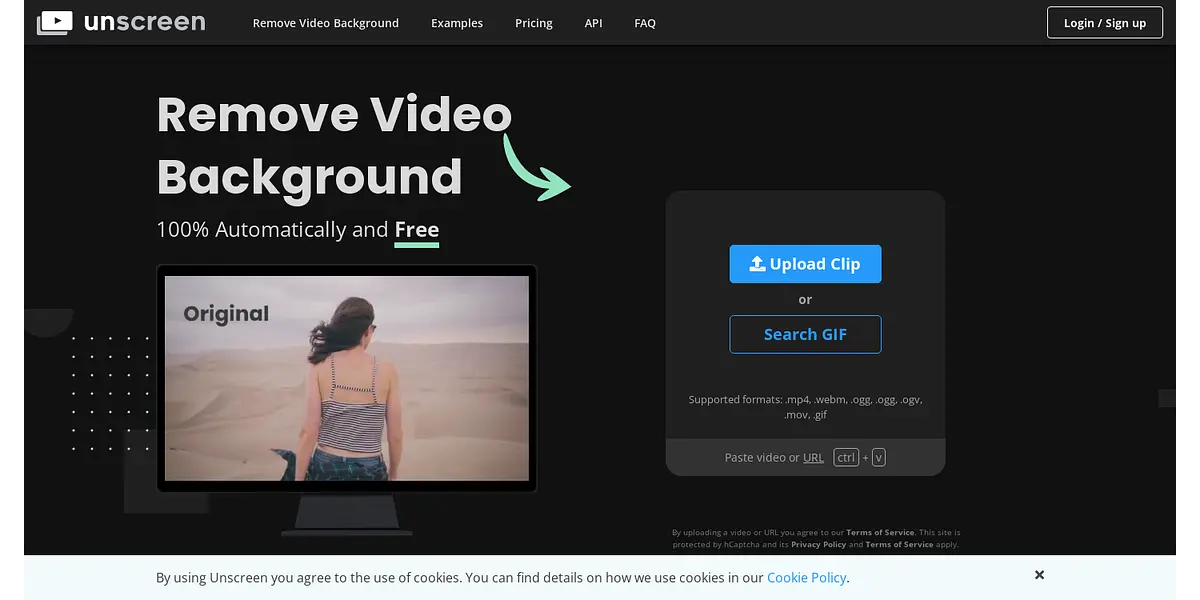Click the 'Supported formats' text
The height and width of the screenshot is (600, 1200).
805,407
